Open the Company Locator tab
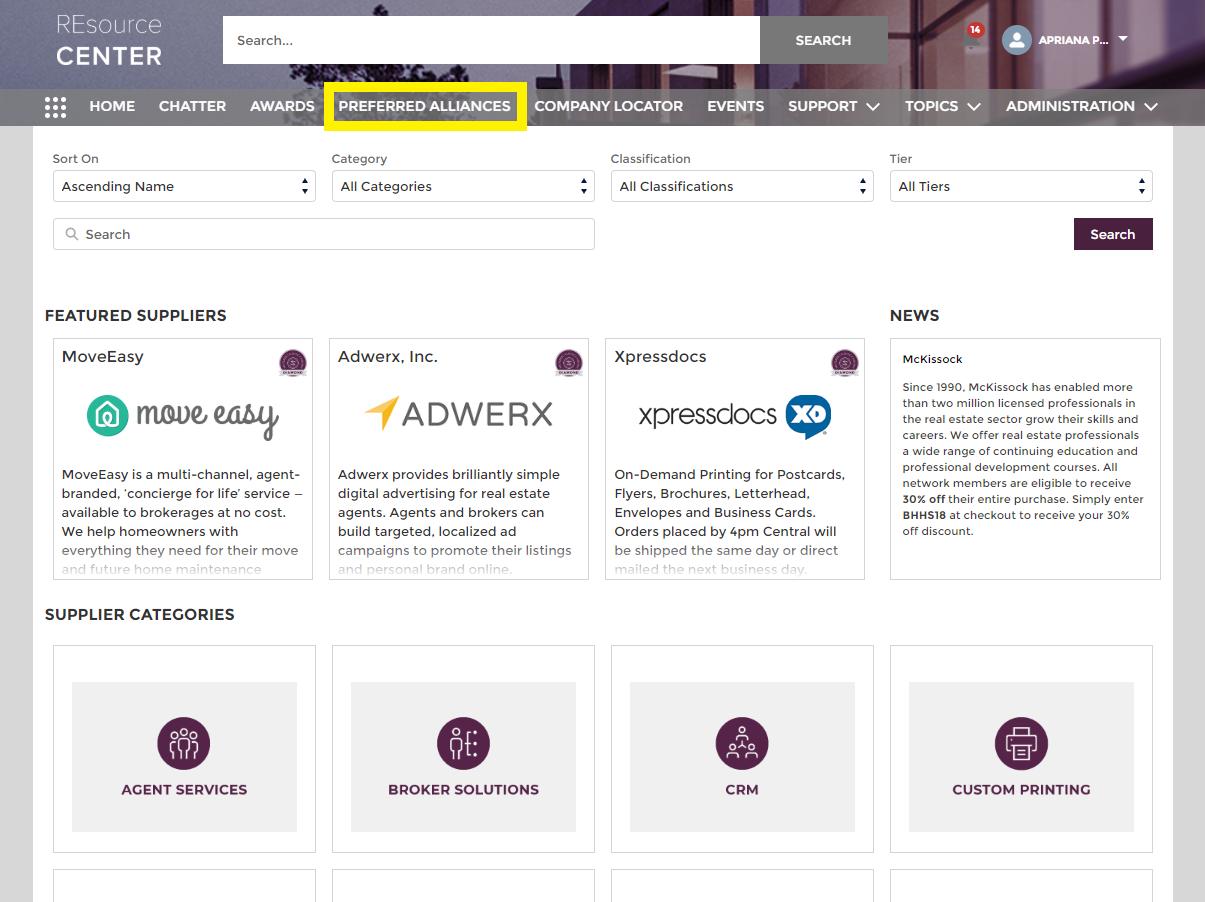The image size is (1205, 902). 609,106
